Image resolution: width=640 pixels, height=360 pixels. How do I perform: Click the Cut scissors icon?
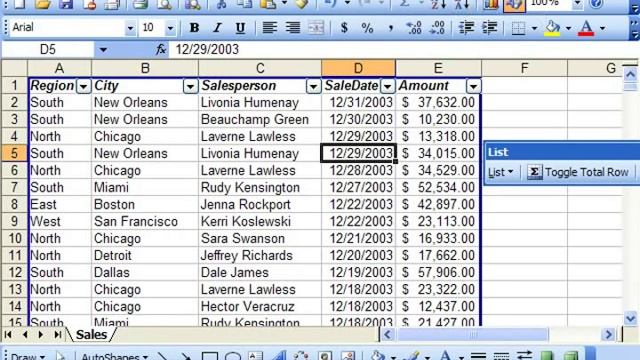pos(221,5)
